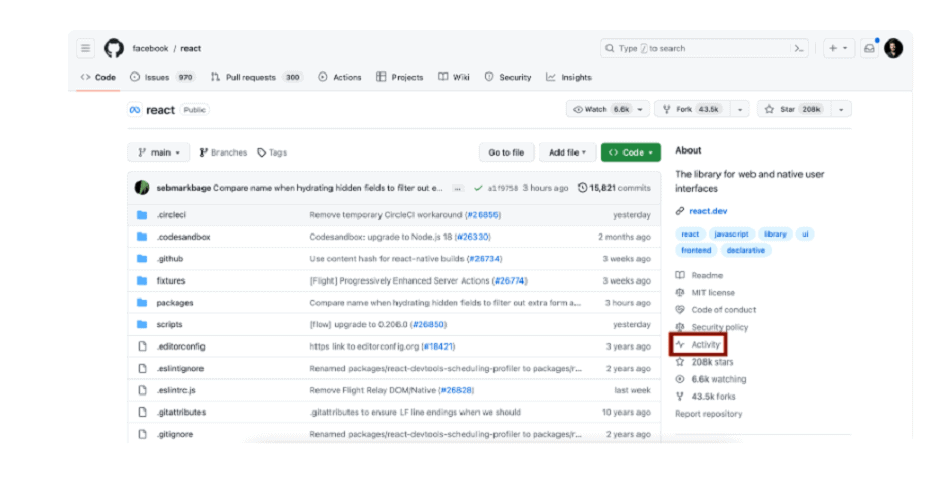
Task: Fork the repository with Fork button
Action: pyautogui.click(x=692, y=110)
